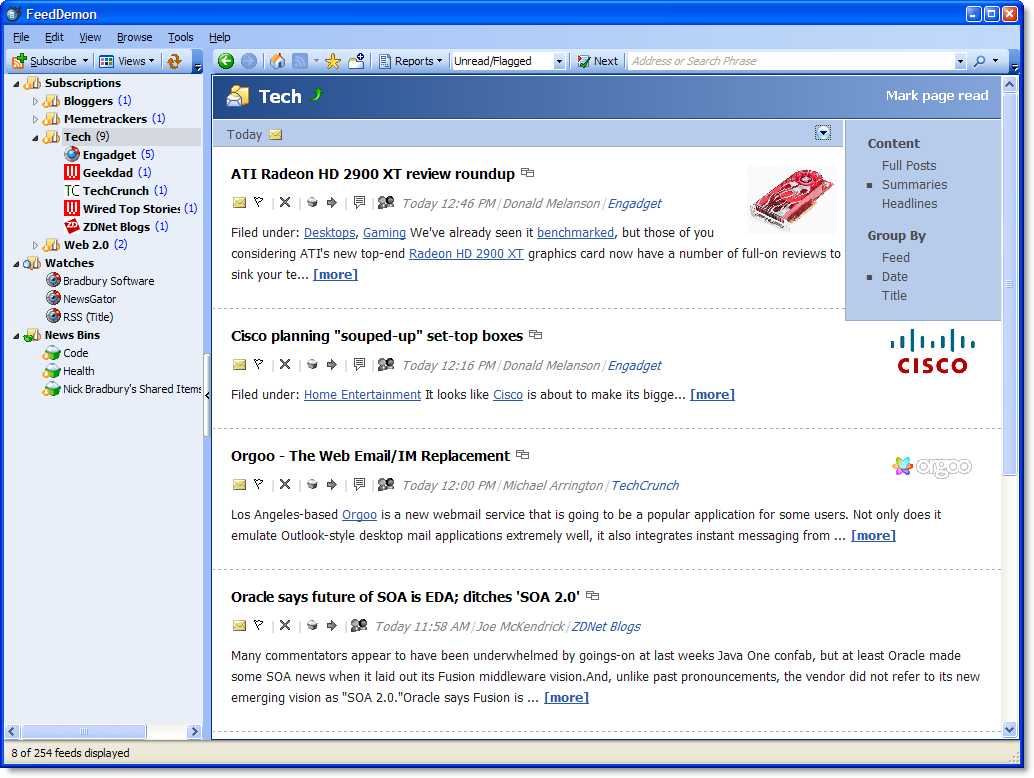The height and width of the screenshot is (778, 1034).
Task: Open new window icon beside Orgoo title
Action: (523, 455)
